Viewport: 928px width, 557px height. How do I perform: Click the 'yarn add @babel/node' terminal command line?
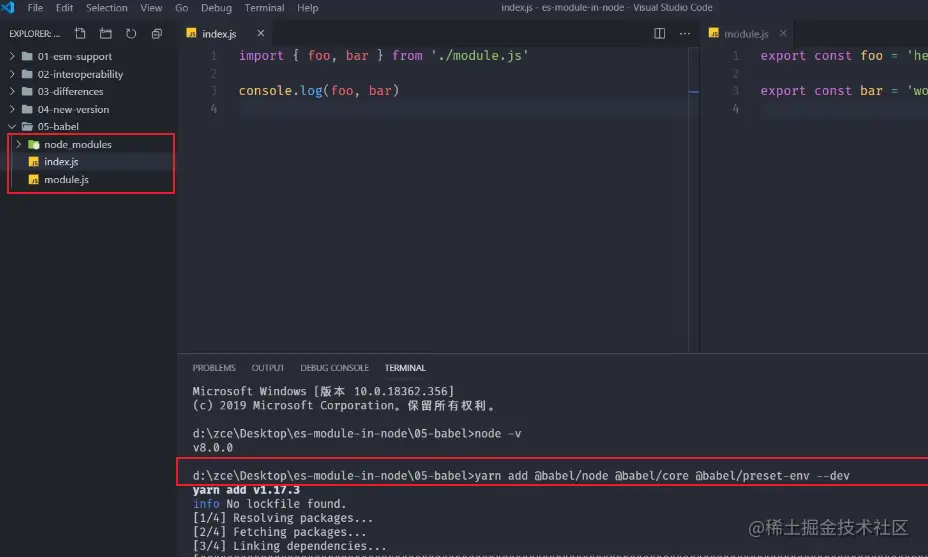(521, 476)
